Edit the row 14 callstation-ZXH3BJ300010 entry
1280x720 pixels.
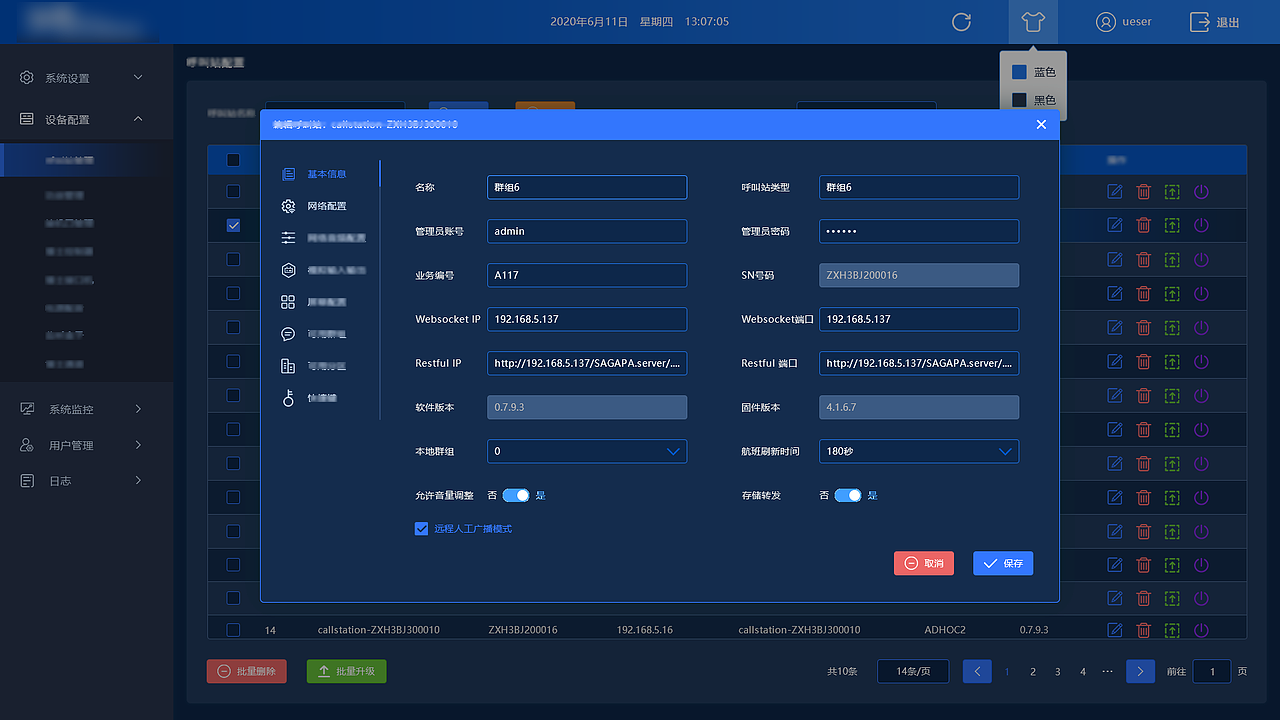click(1115, 630)
